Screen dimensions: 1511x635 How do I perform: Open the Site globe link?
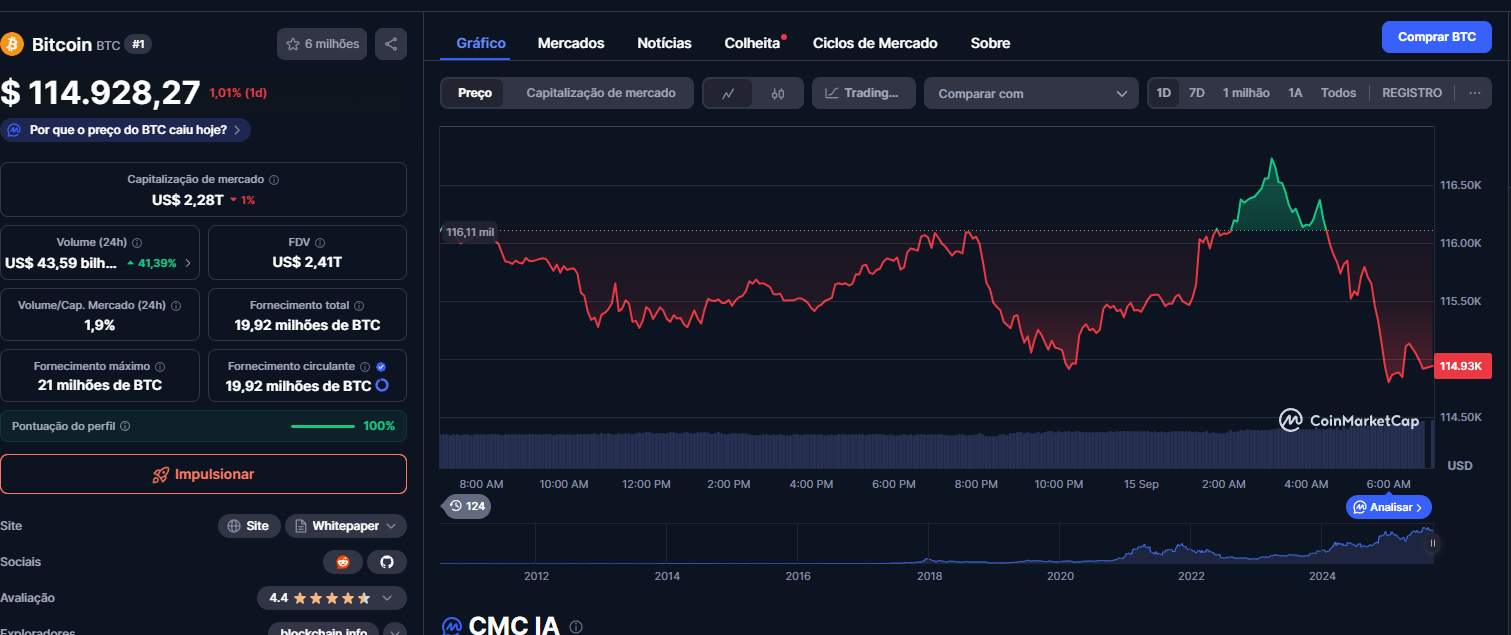(249, 526)
